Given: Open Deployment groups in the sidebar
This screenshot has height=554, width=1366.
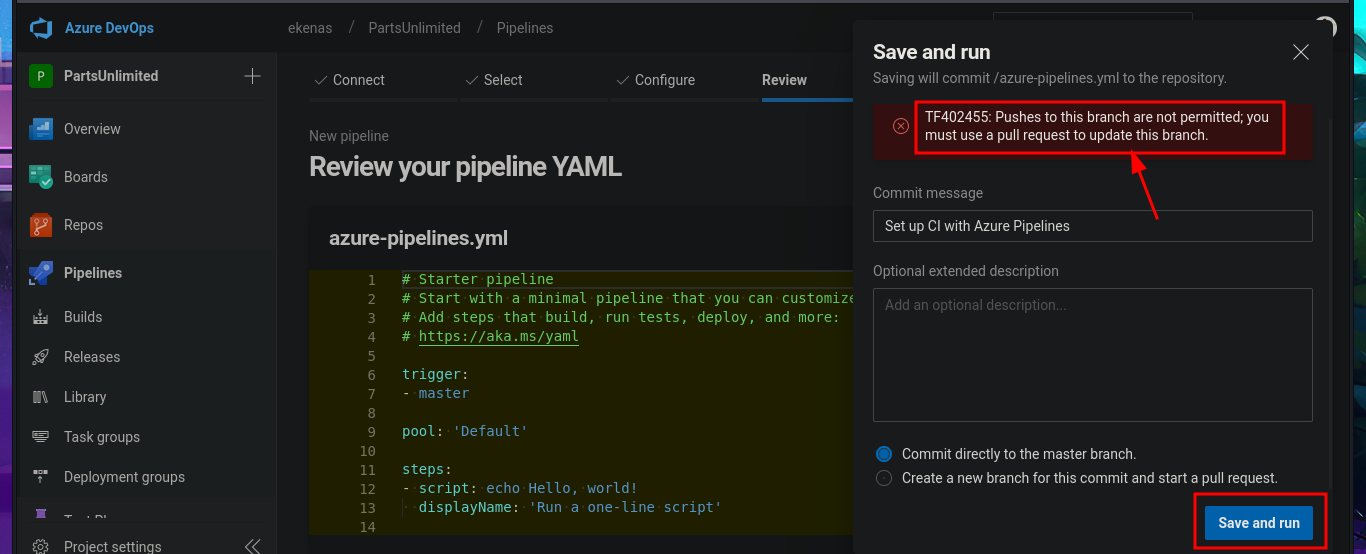Looking at the screenshot, I should (124, 477).
